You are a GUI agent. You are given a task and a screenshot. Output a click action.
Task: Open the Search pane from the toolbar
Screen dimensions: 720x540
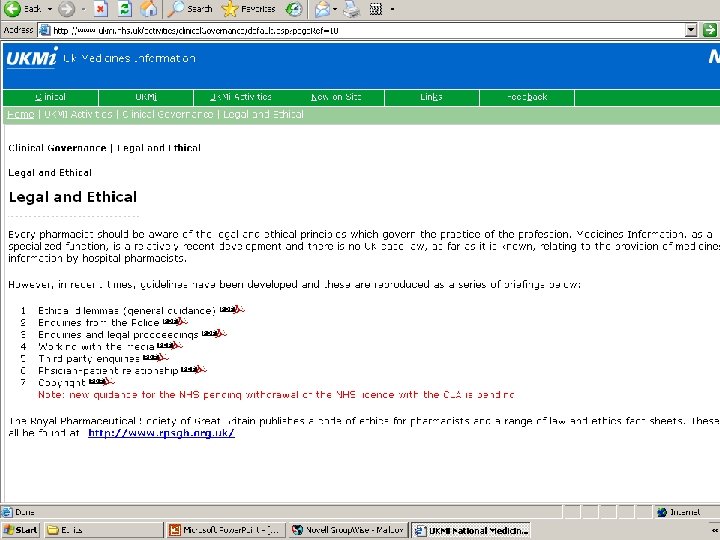[190, 9]
